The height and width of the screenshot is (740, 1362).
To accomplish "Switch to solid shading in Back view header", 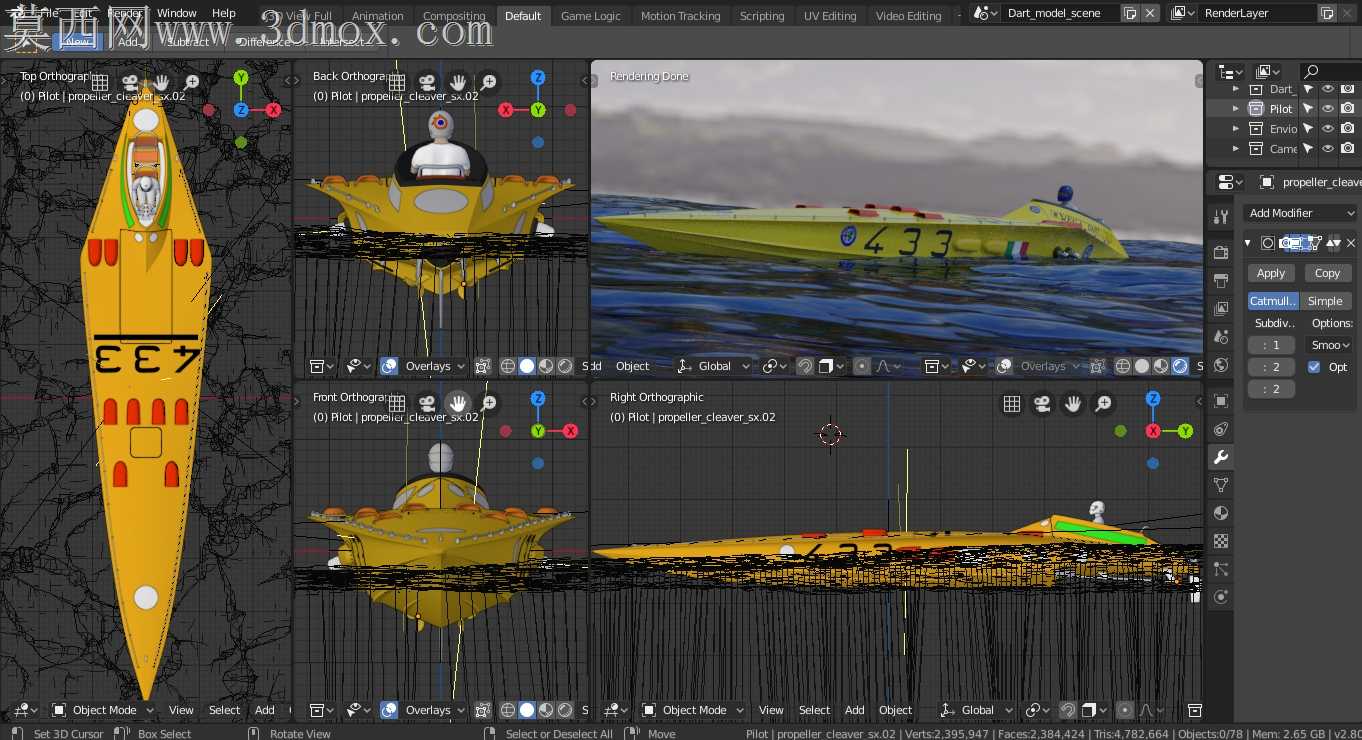I will [x=527, y=366].
